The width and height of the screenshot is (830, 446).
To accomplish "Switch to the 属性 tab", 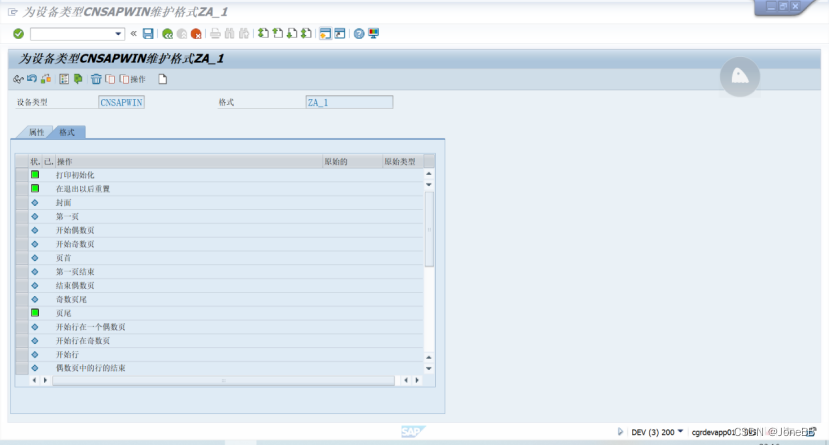I will pos(37,132).
